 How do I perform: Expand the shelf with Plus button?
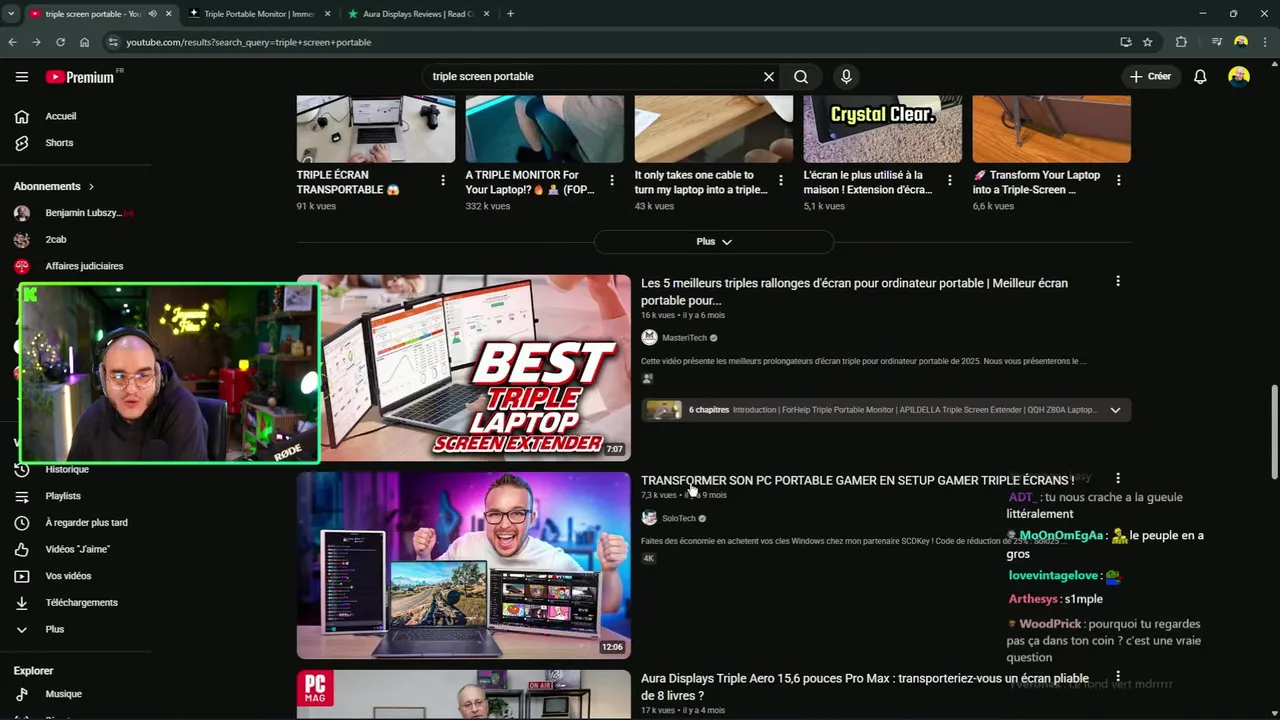(714, 242)
